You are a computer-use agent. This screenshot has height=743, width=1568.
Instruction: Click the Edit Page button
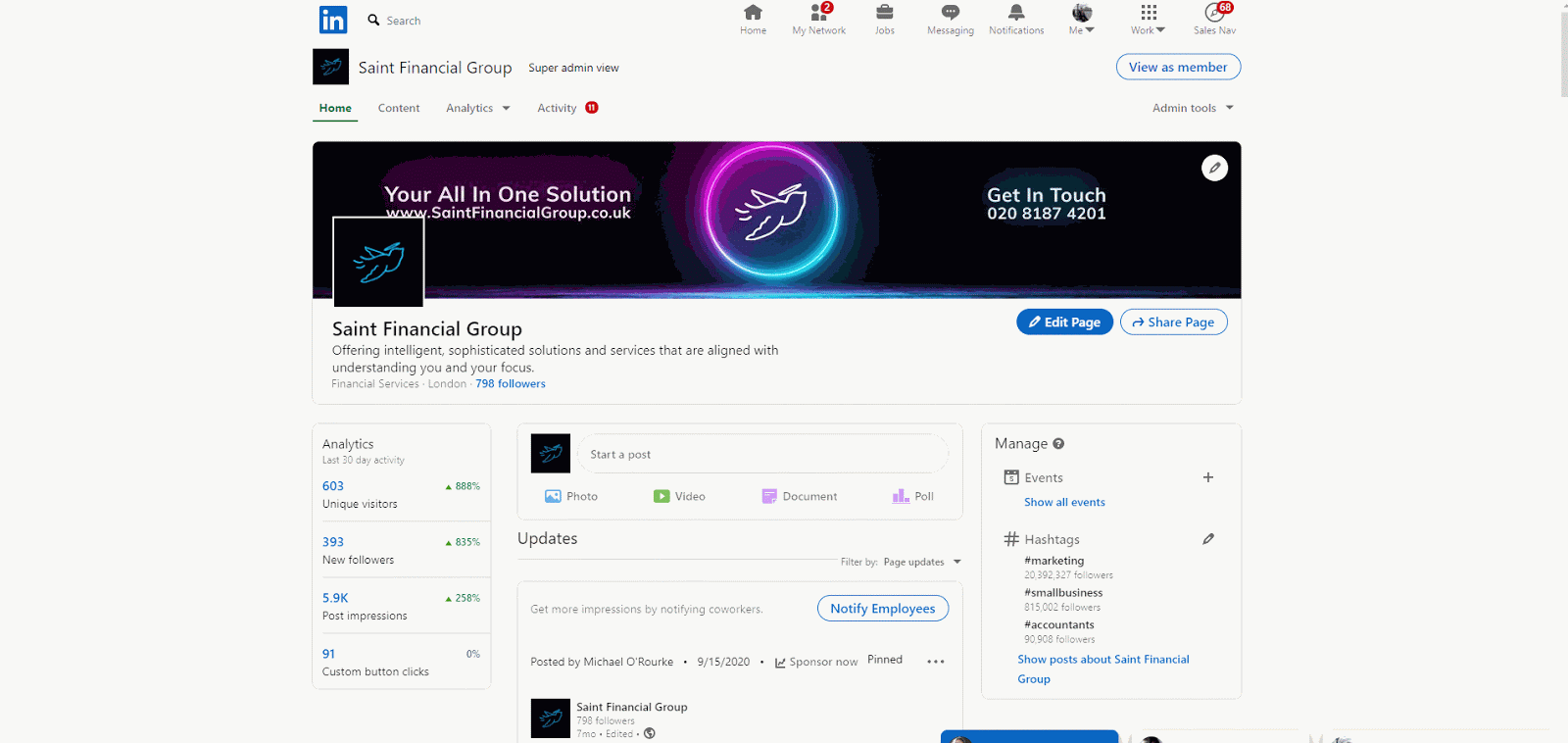pos(1064,322)
